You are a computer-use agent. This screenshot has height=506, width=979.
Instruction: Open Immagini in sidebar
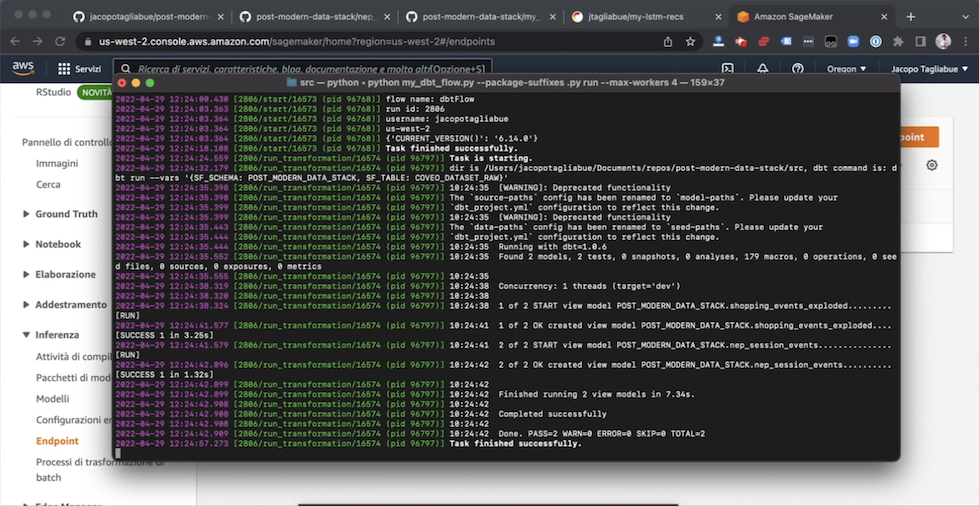(57, 163)
